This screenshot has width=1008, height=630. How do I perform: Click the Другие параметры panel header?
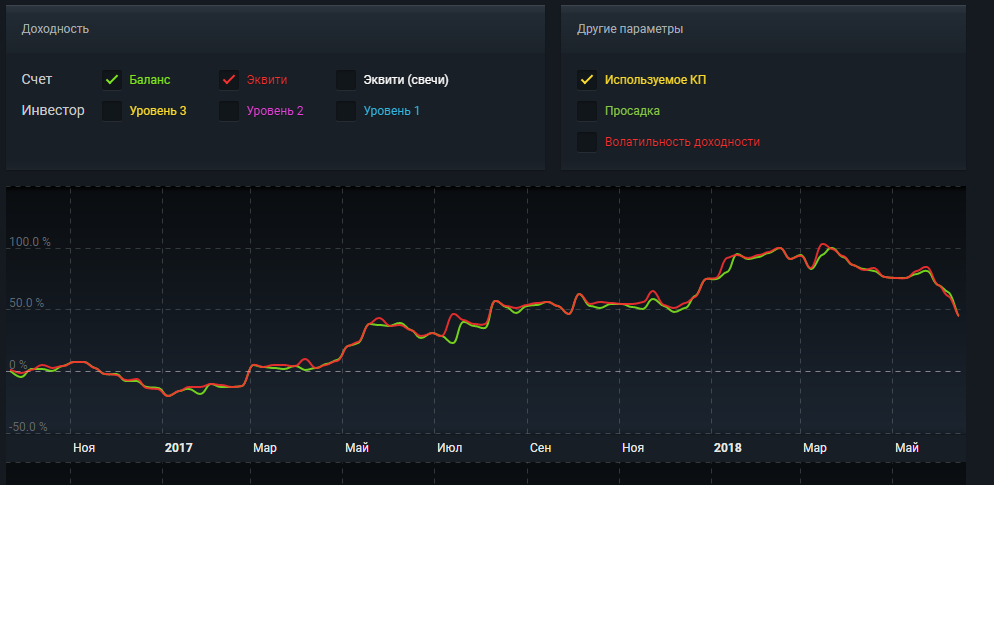click(630, 29)
